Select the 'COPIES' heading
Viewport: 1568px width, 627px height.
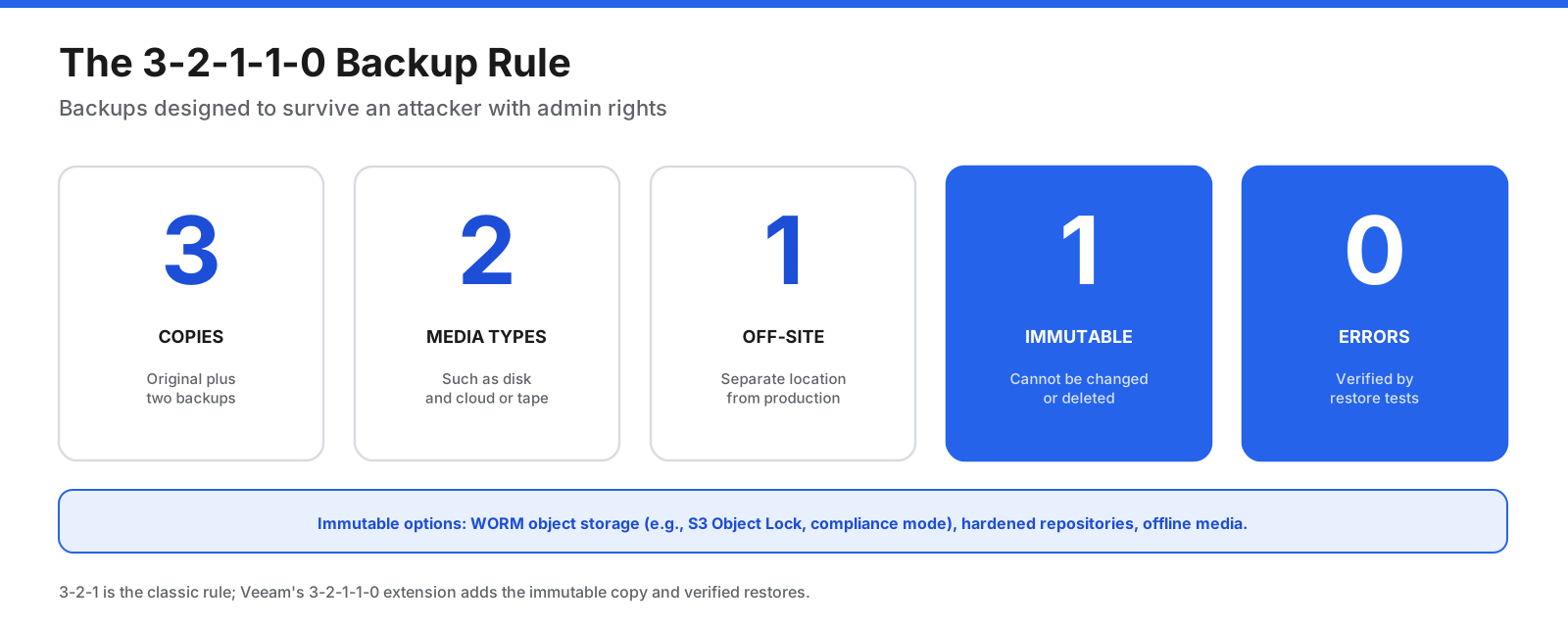(191, 337)
